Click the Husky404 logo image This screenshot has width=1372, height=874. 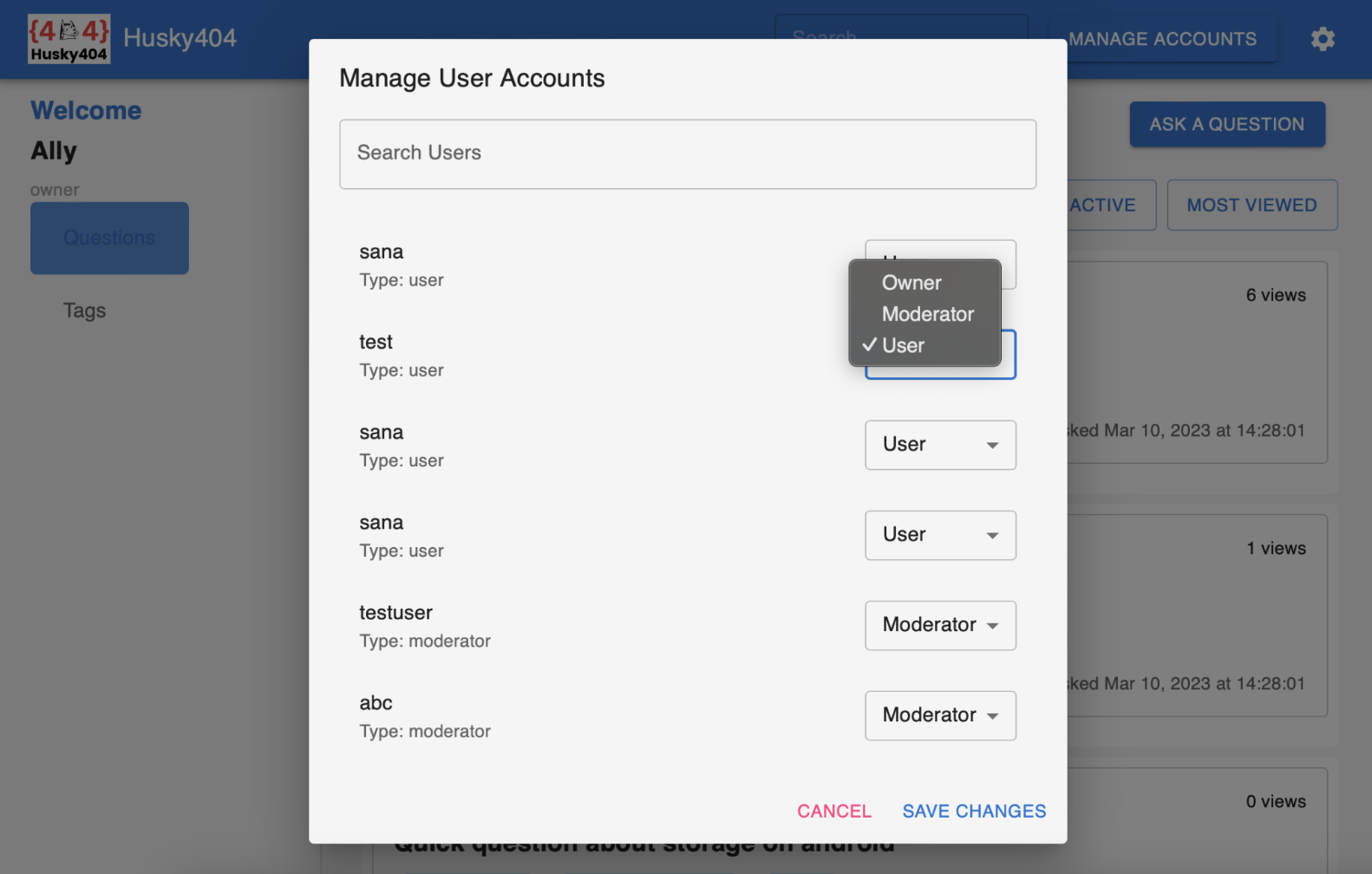(69, 39)
